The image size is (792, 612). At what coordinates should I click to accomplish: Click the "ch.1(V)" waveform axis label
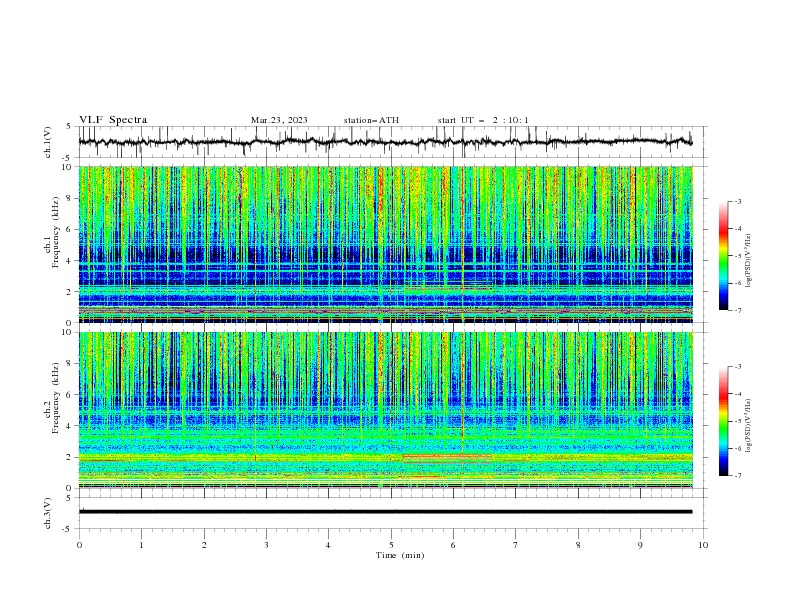click(x=48, y=142)
